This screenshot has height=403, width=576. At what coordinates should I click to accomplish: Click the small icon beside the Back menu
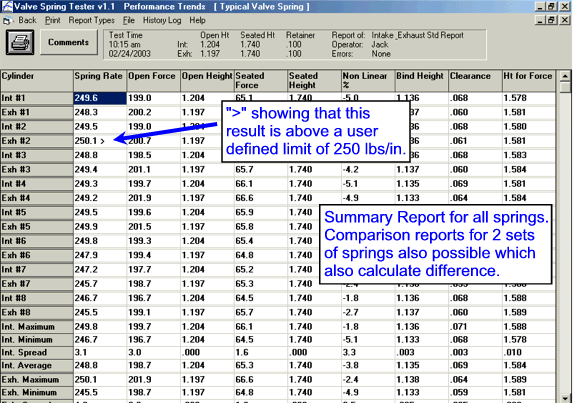coord(7,21)
